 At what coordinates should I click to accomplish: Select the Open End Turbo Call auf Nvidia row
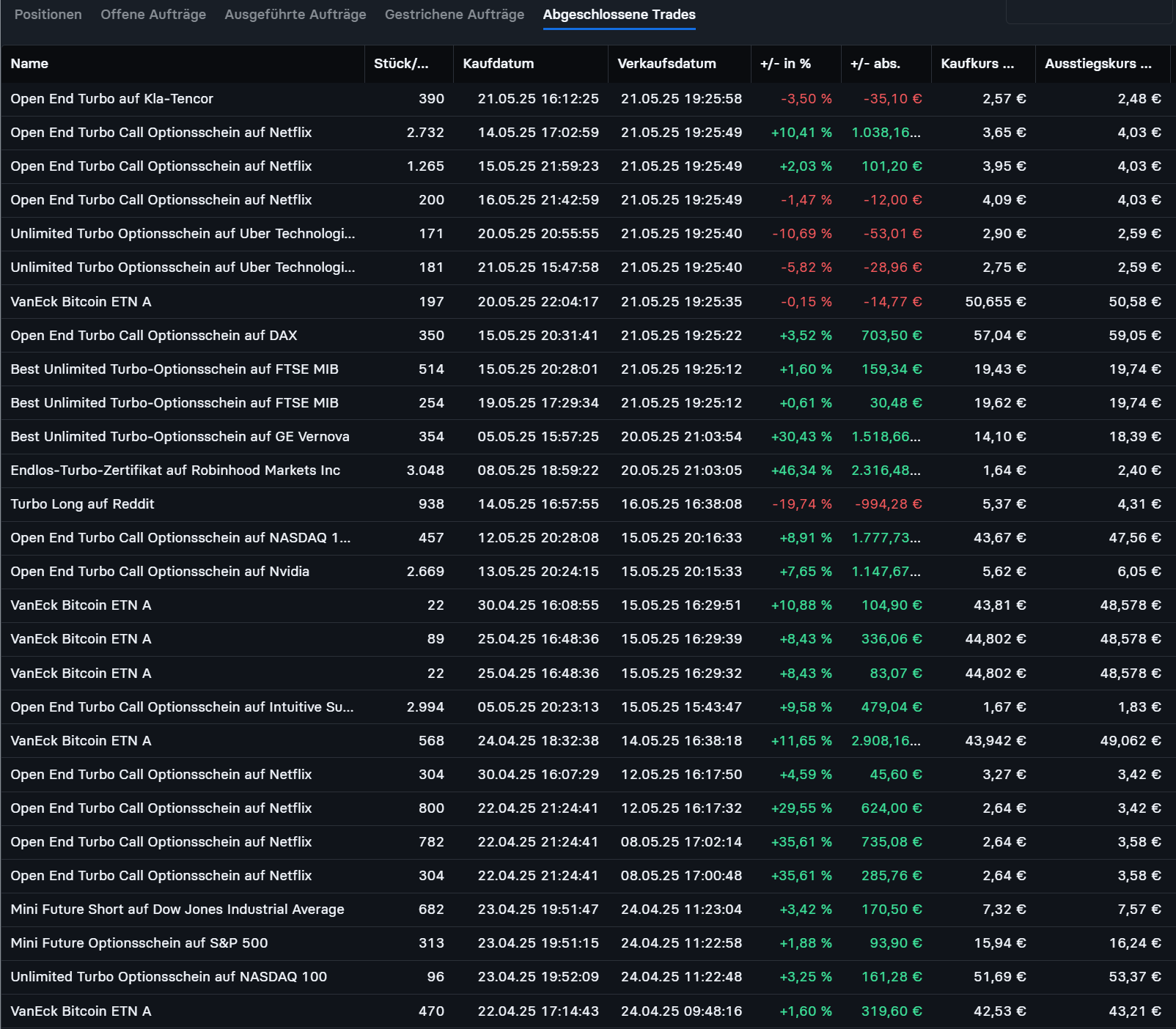(x=588, y=571)
